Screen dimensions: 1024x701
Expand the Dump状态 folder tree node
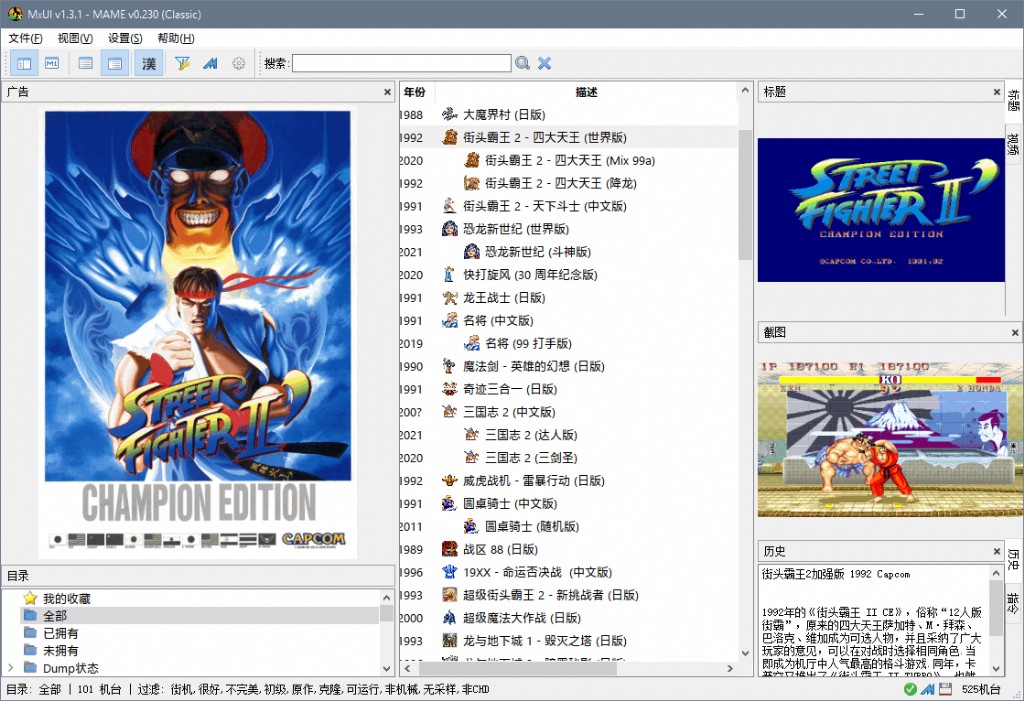[11, 668]
